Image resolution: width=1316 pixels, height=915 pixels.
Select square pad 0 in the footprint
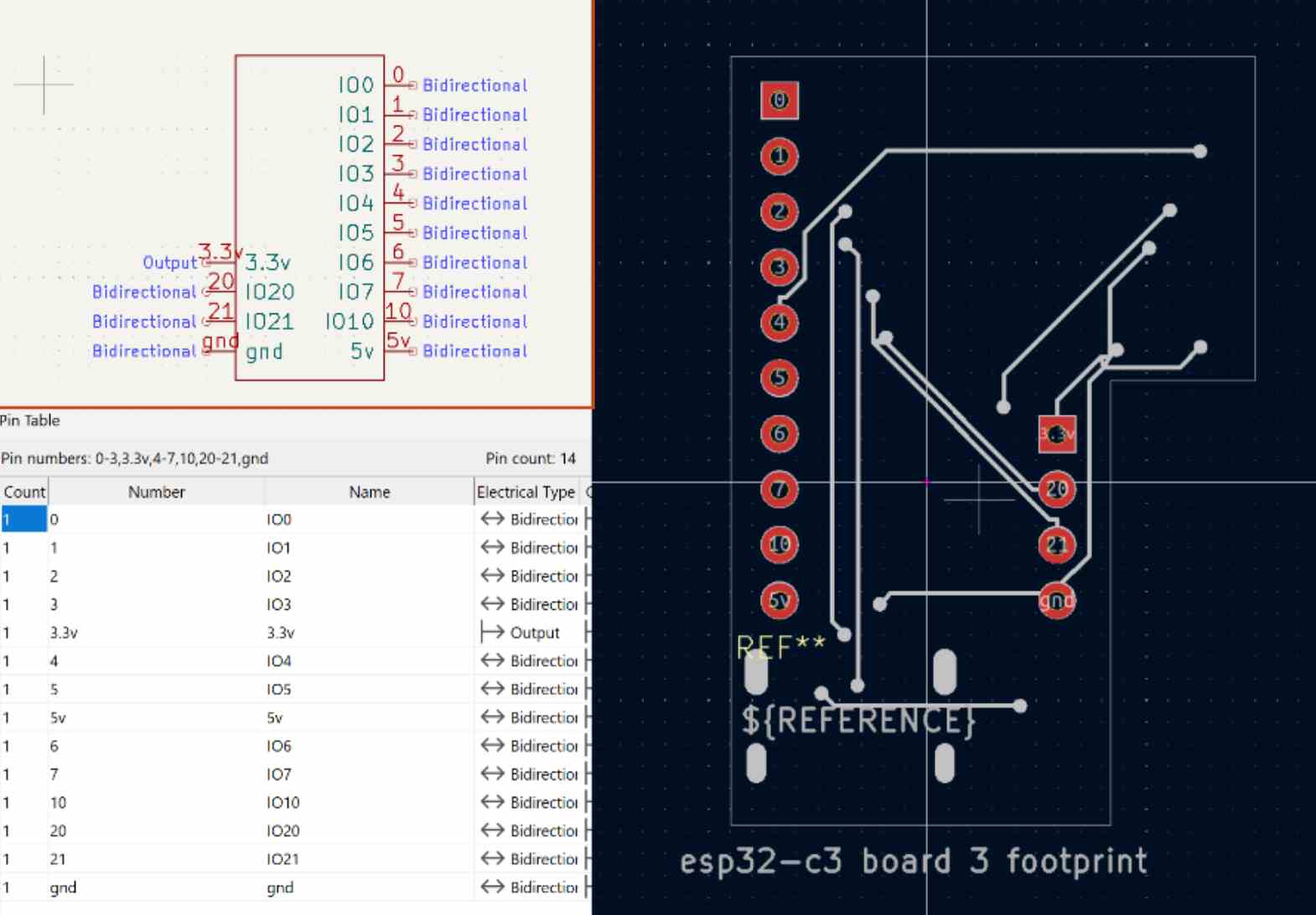[x=780, y=101]
